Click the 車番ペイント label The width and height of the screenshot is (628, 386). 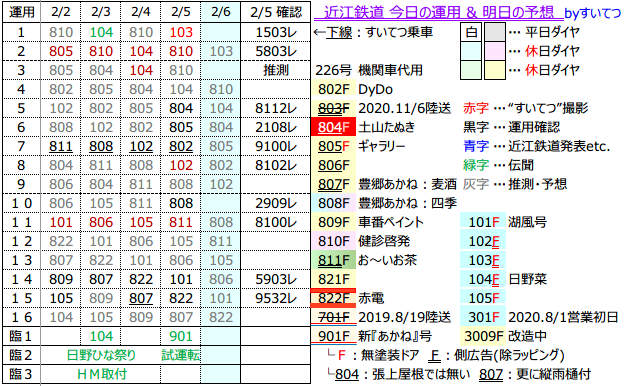(x=391, y=222)
